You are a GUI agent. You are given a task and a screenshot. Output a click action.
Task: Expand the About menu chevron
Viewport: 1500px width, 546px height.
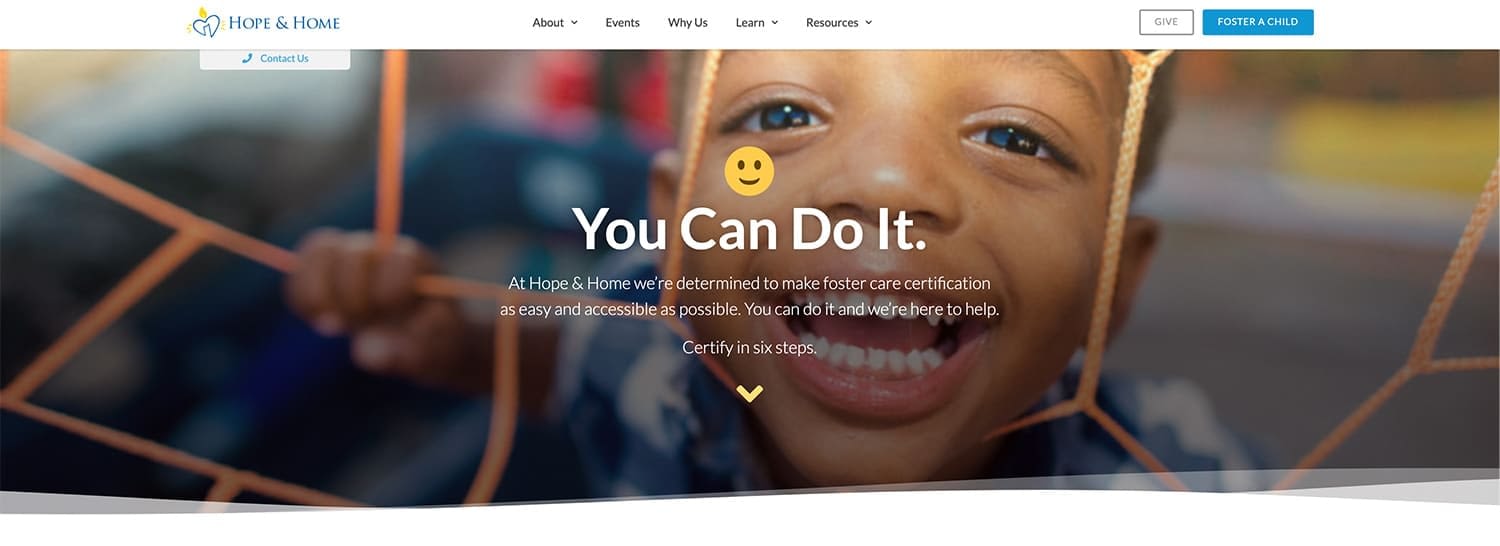[x=574, y=23]
